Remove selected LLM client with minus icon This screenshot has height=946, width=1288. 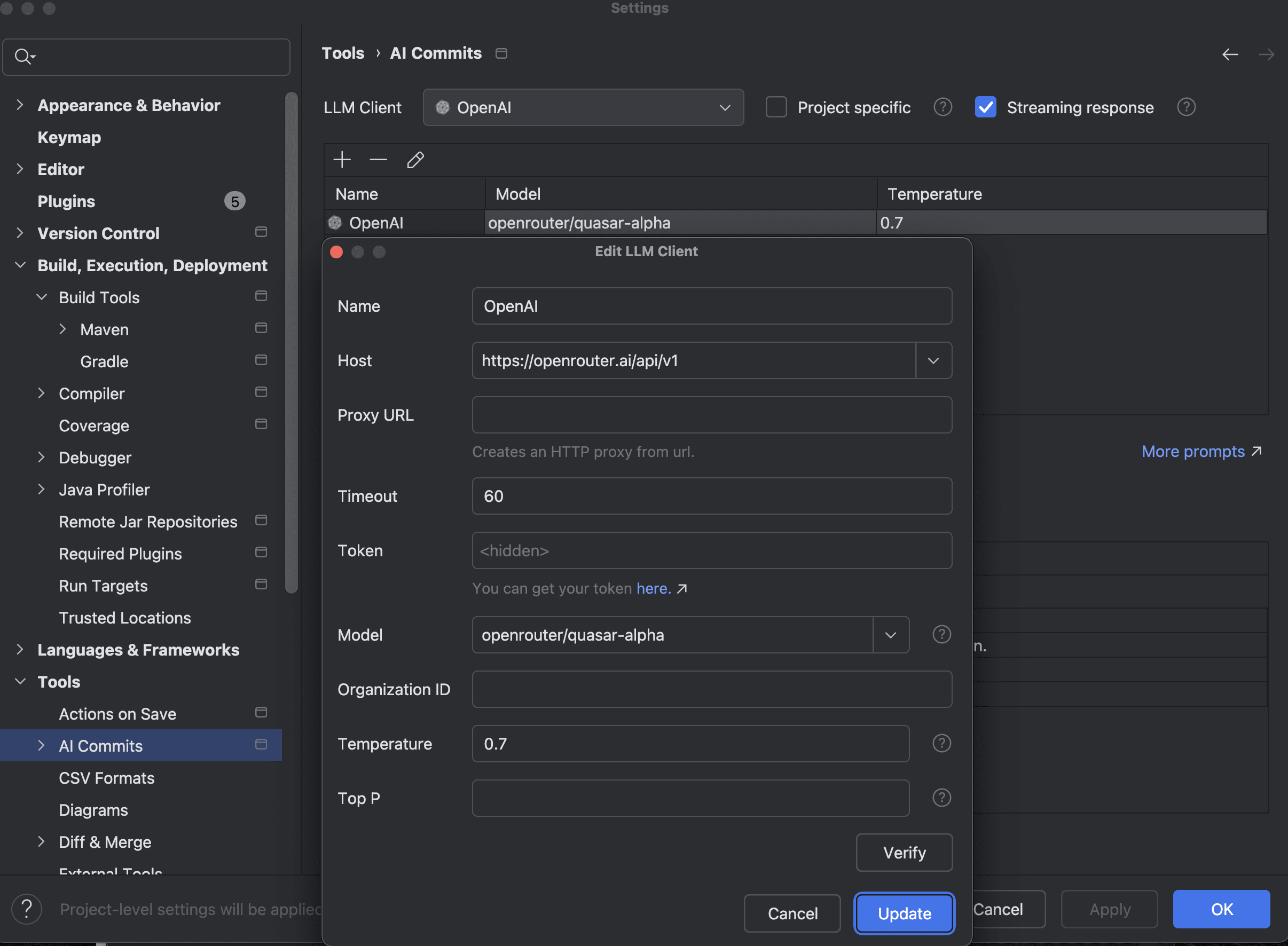click(378, 160)
